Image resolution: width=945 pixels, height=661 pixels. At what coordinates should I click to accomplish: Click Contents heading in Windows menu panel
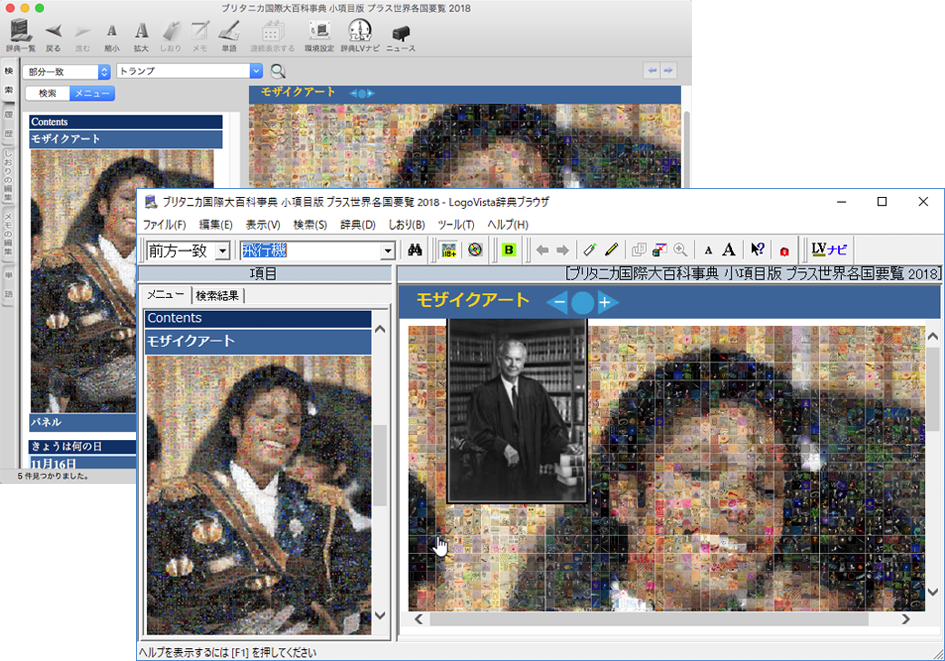257,318
